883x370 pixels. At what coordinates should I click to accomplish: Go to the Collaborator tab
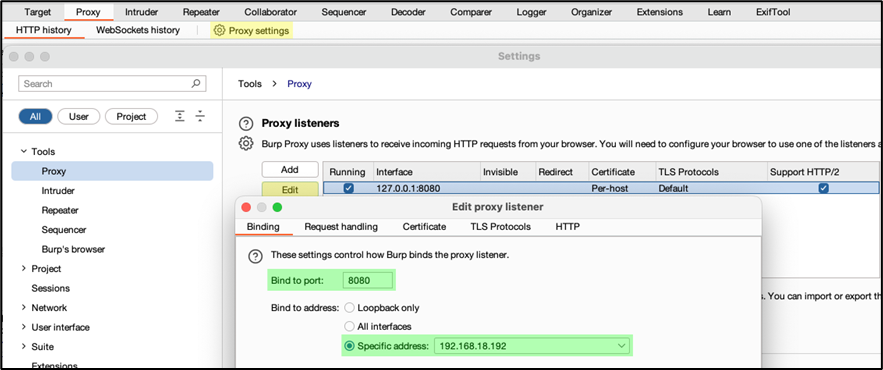[270, 12]
